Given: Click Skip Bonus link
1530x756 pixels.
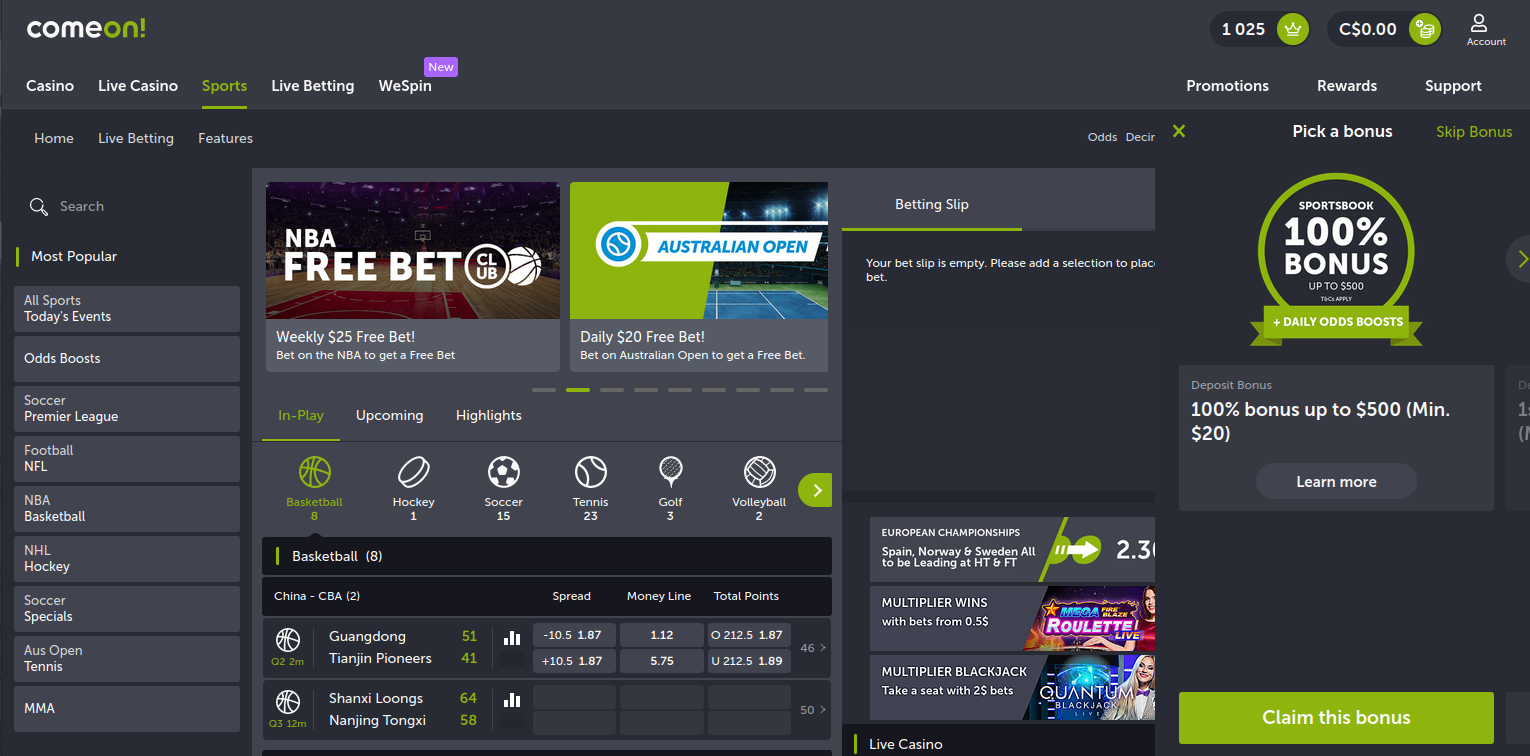Looking at the screenshot, I should click(1474, 131).
